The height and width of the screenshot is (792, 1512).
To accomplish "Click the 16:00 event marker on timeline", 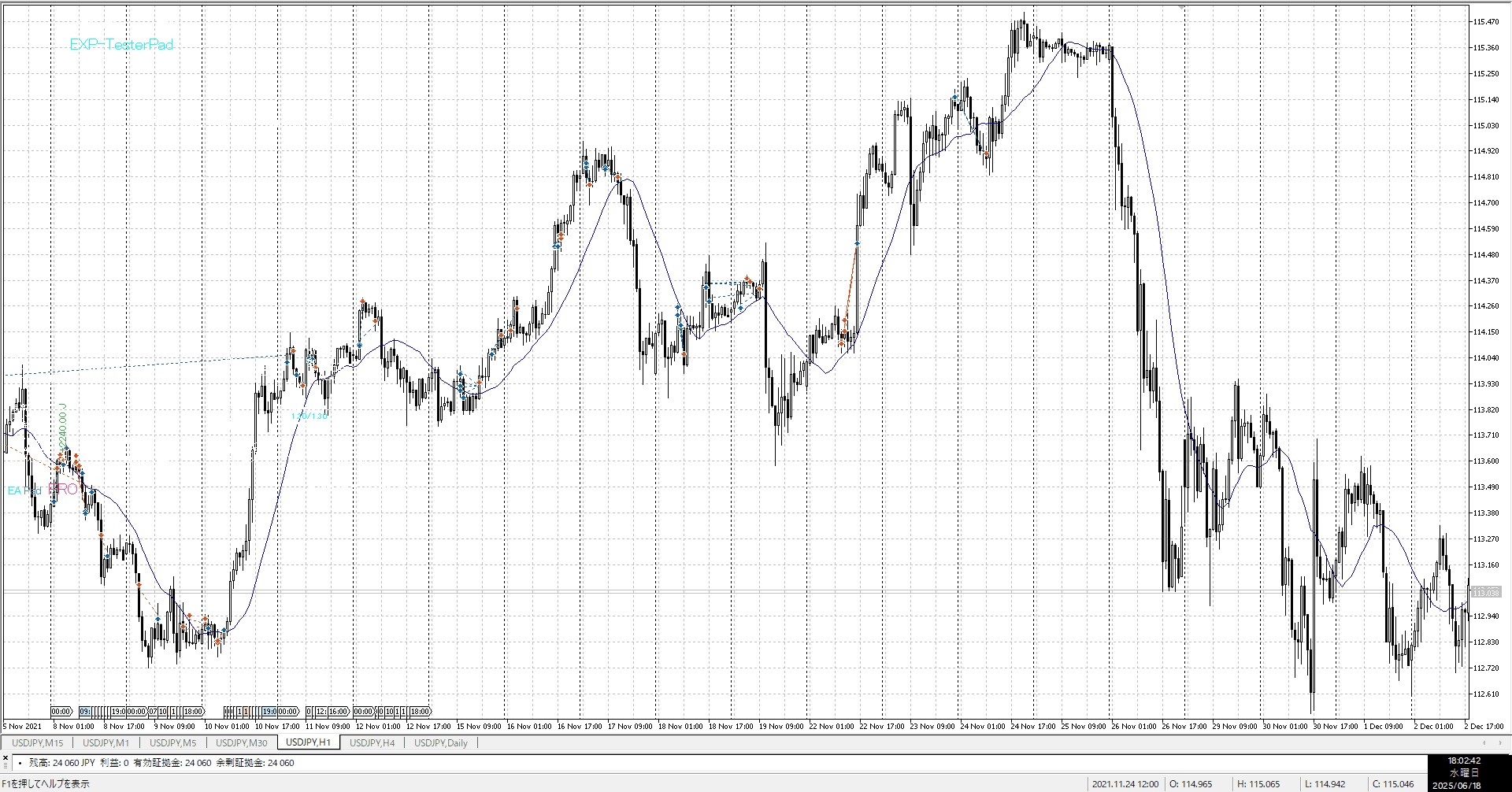I will pyautogui.click(x=338, y=712).
